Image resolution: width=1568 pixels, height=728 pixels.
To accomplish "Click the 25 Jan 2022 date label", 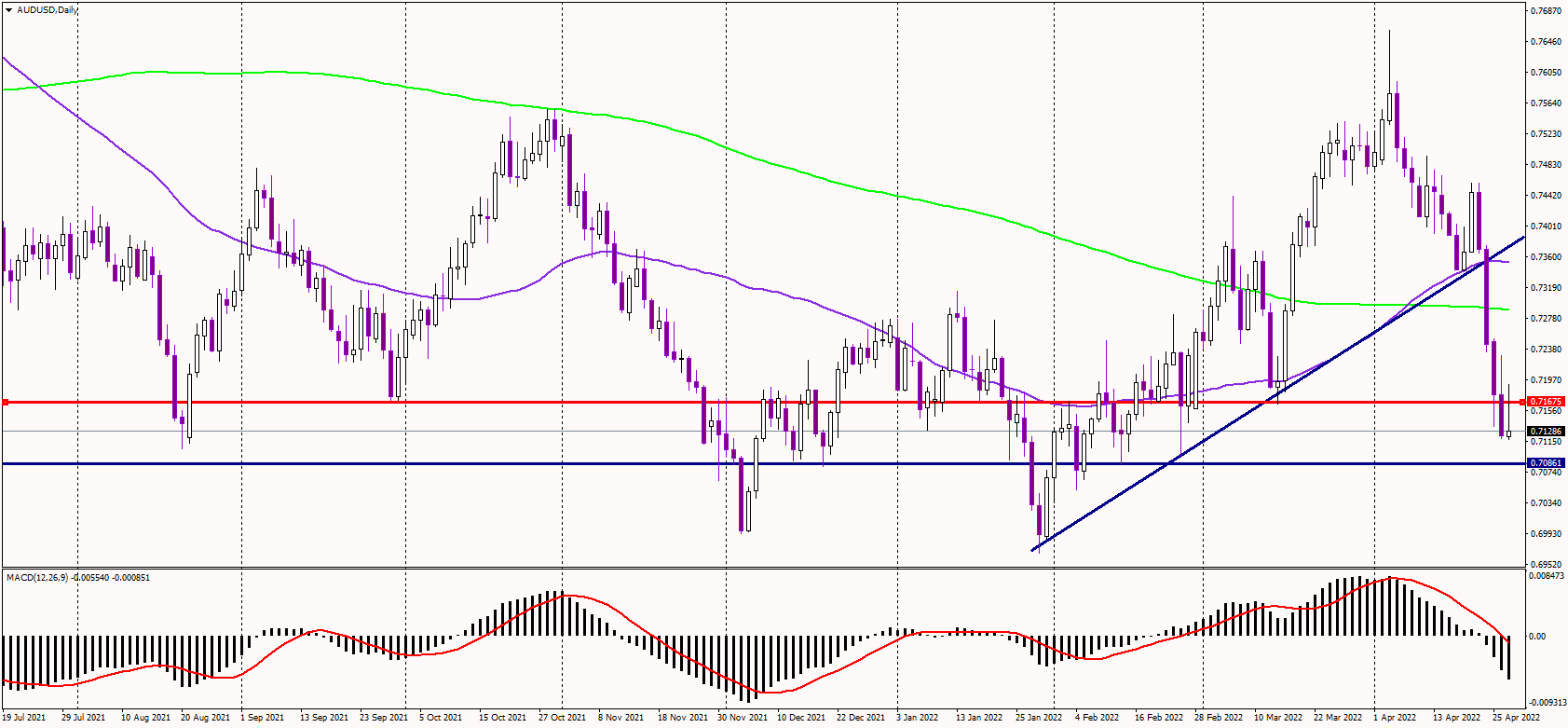I will point(1039,718).
